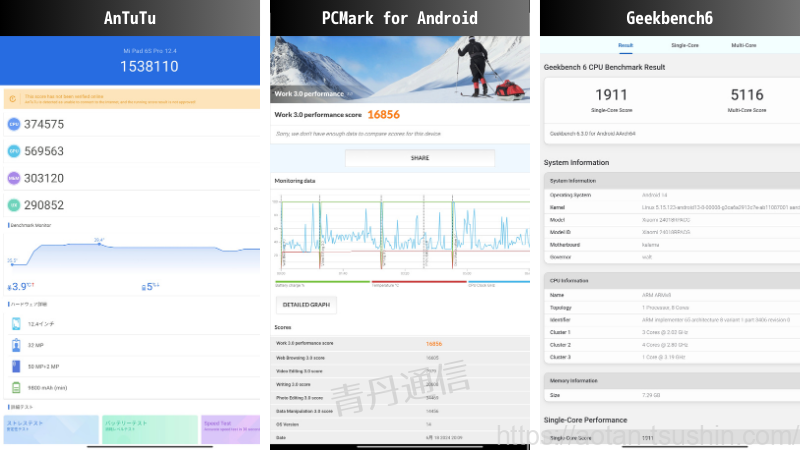This screenshot has height=450, width=800.
Task: Click the 32 MP front camera icon
Action: pos(16,345)
